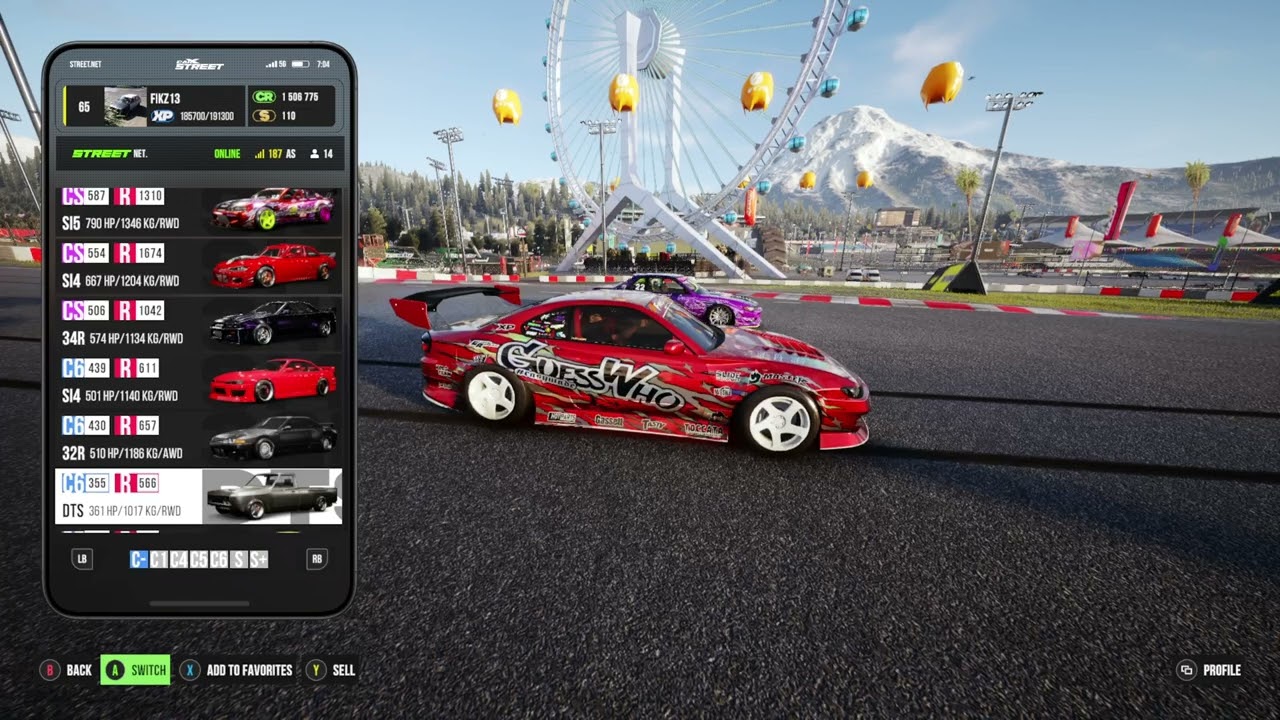Select the SI5 790 HP car row
Screen dimensions: 1280x720
tap(199, 209)
